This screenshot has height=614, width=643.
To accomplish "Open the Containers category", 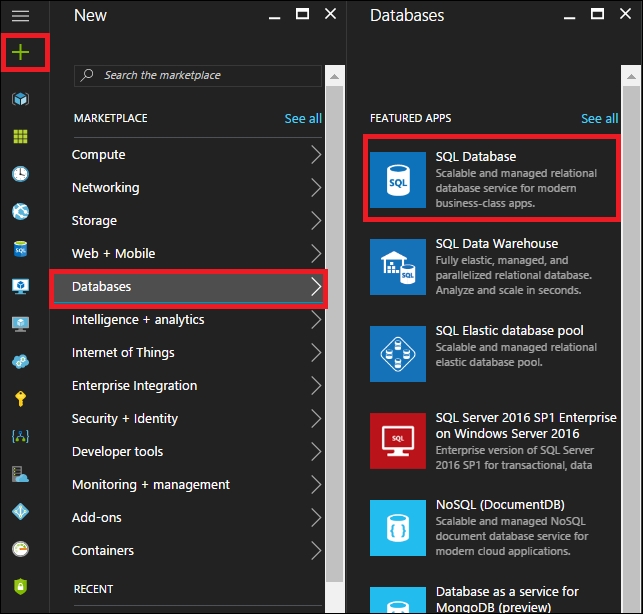I will pyautogui.click(x=197, y=550).
